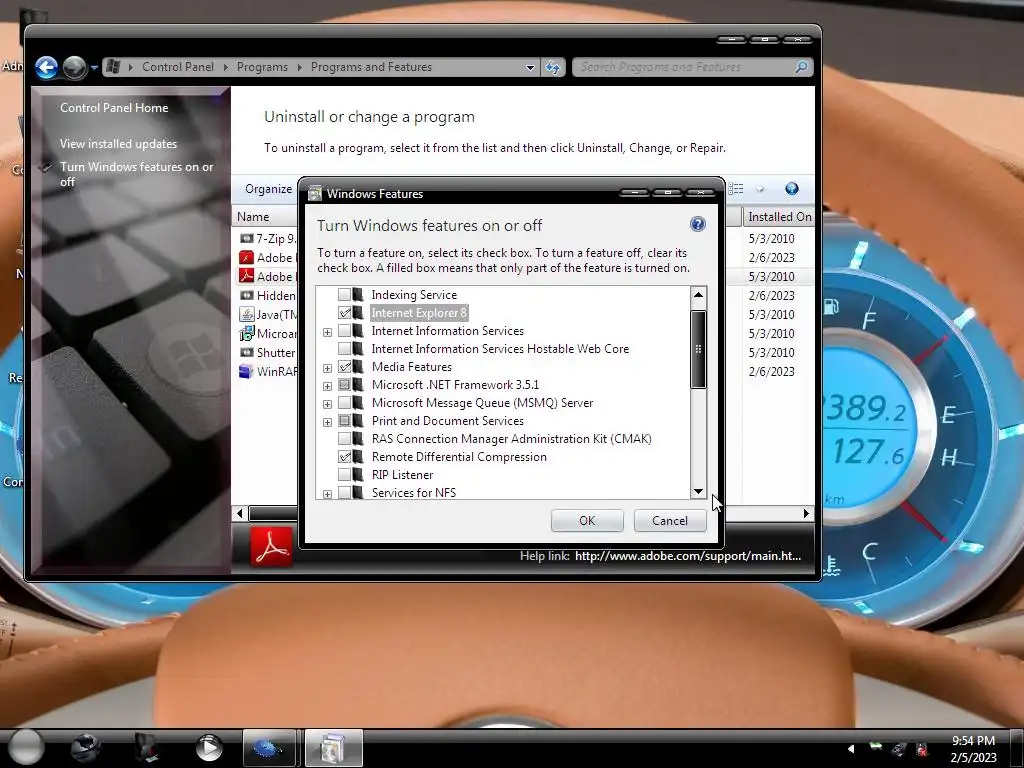
Task: Click Turn Windows features on or off link
Action: 136,174
